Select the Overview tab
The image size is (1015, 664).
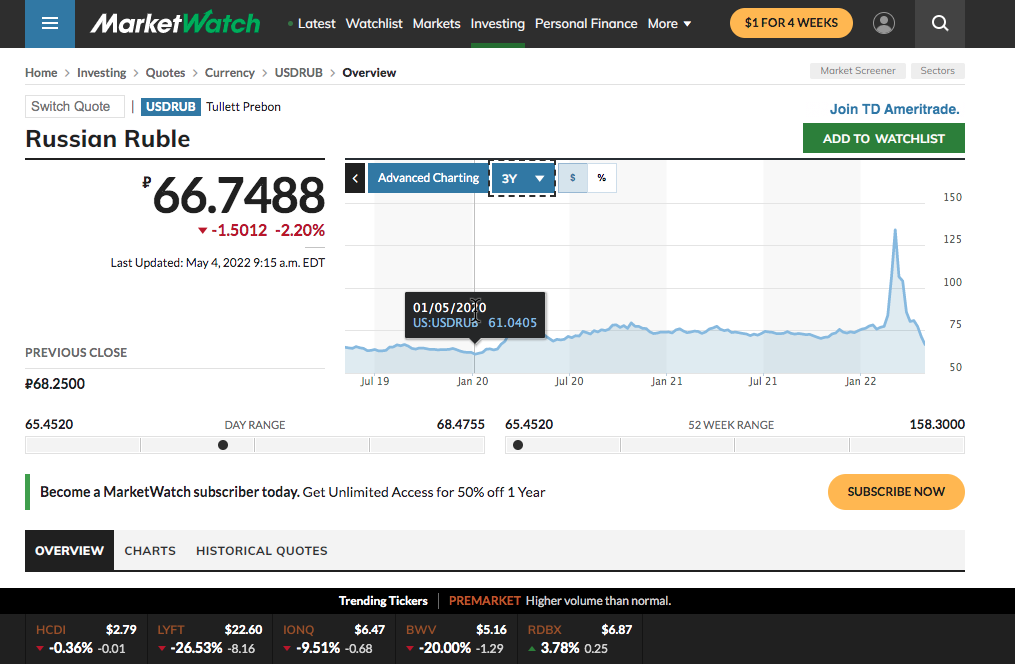(x=69, y=551)
